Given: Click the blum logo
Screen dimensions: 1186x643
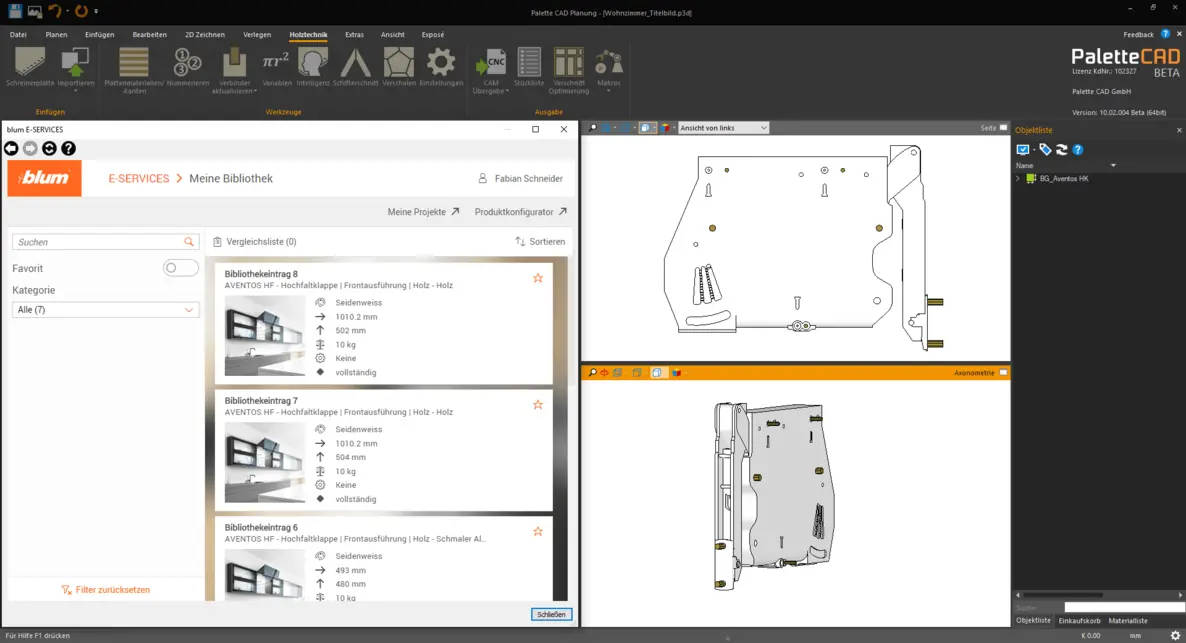Looking at the screenshot, I should point(45,179).
